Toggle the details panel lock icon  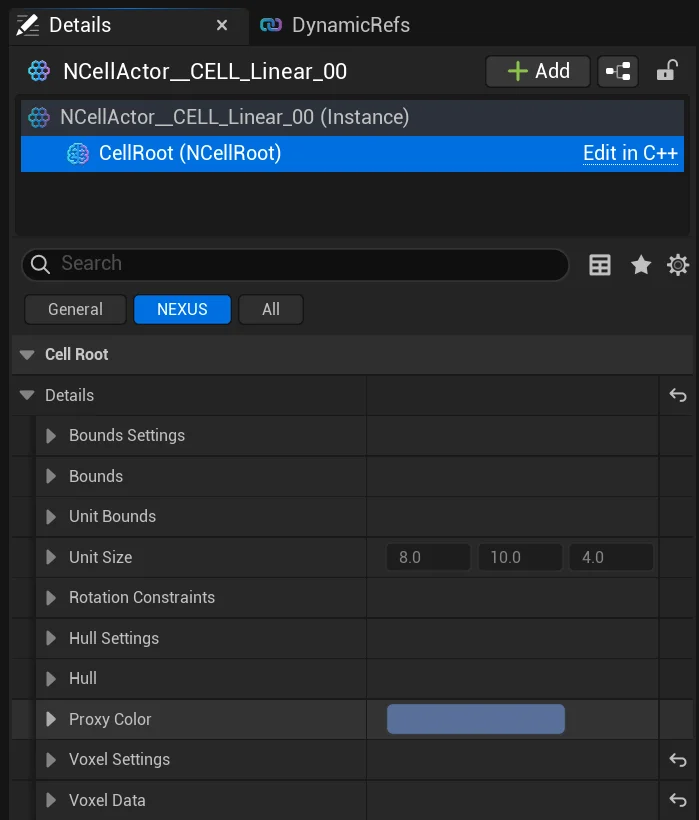[667, 71]
